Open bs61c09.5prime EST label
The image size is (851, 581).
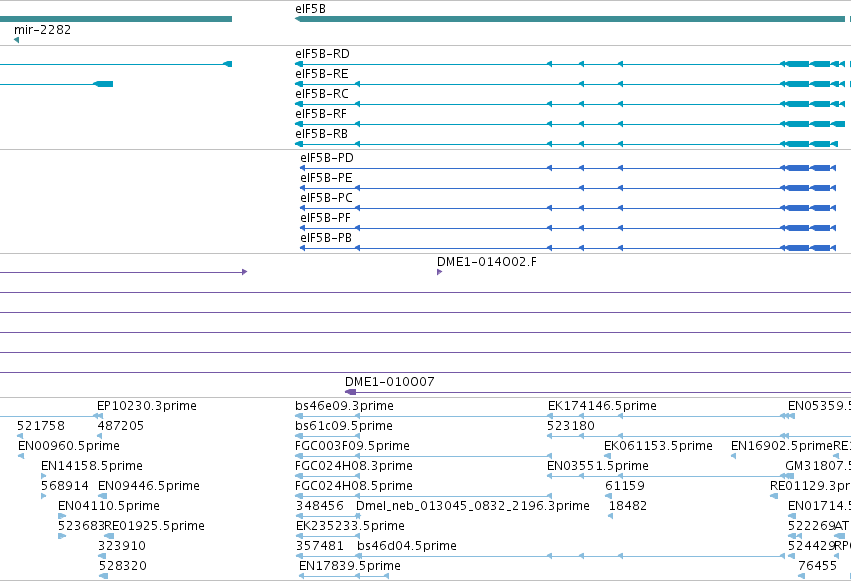[344, 426]
